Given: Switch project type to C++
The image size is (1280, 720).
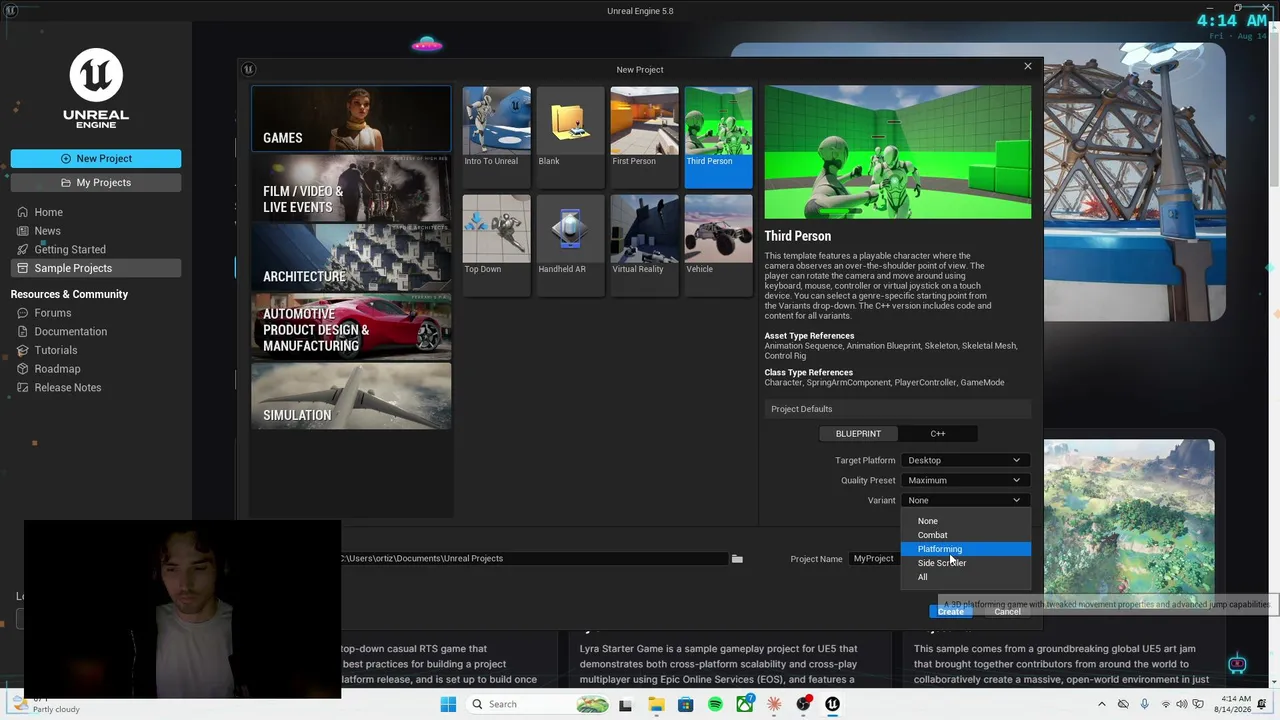Looking at the screenshot, I should [937, 434].
